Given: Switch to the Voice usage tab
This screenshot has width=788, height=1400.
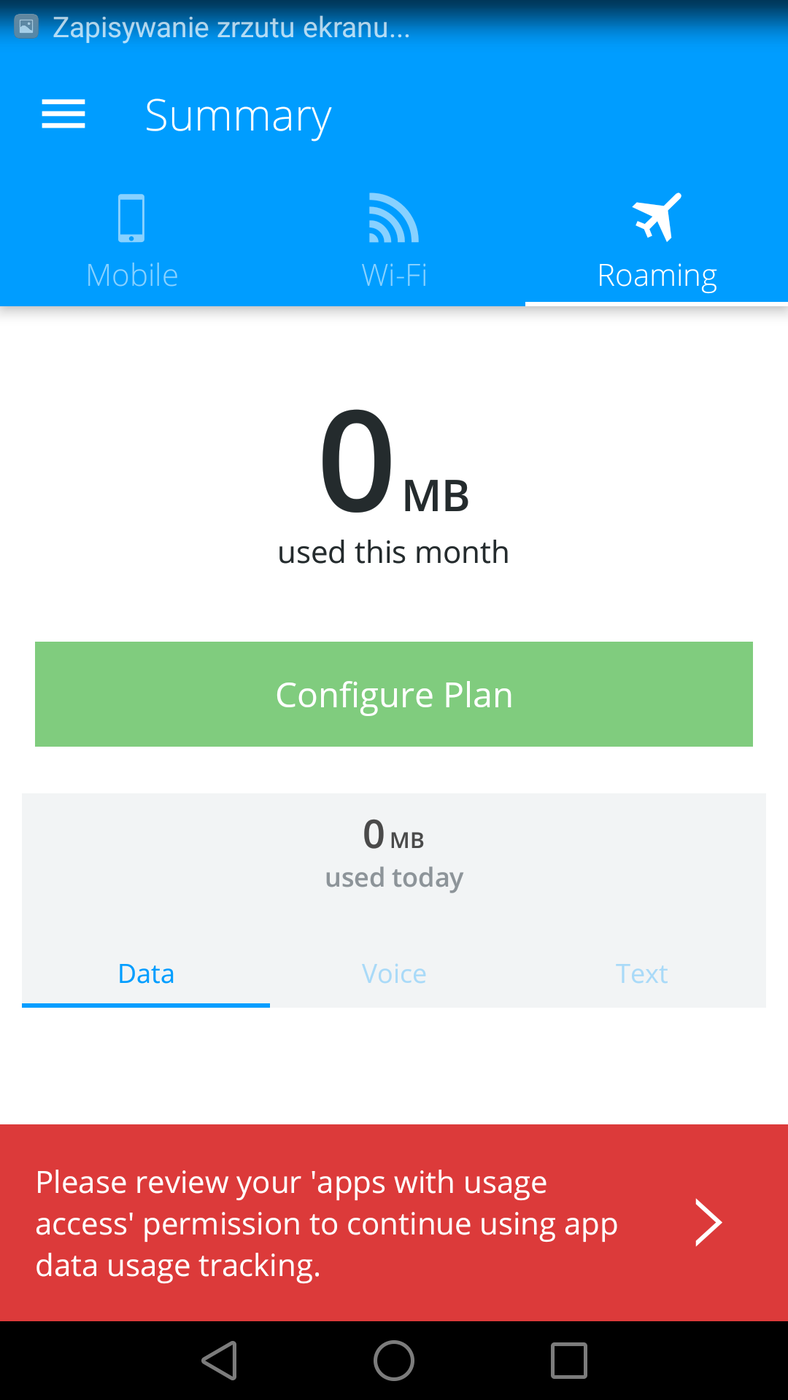Looking at the screenshot, I should [394, 973].
